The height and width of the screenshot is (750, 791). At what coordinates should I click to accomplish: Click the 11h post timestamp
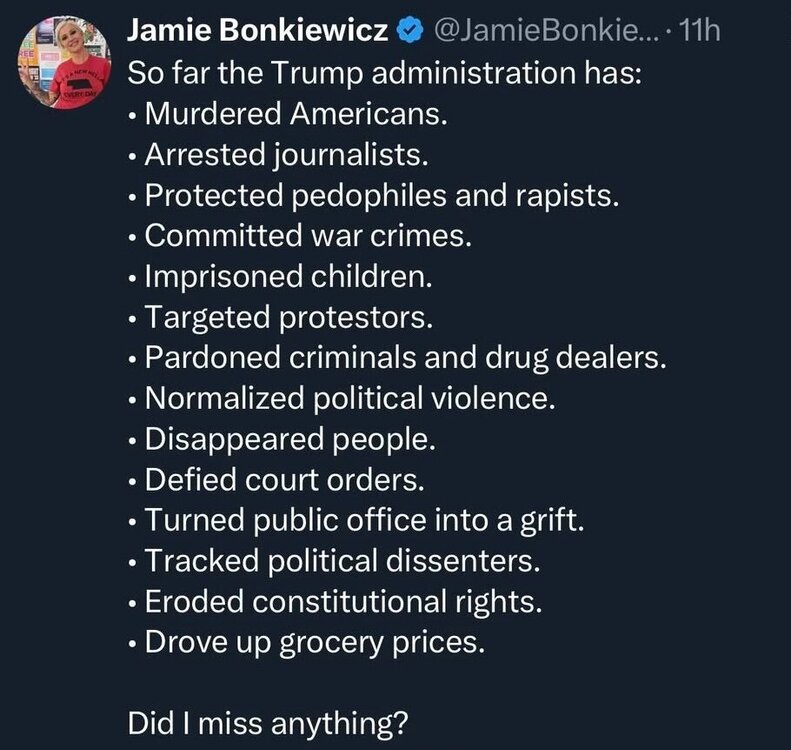[698, 33]
